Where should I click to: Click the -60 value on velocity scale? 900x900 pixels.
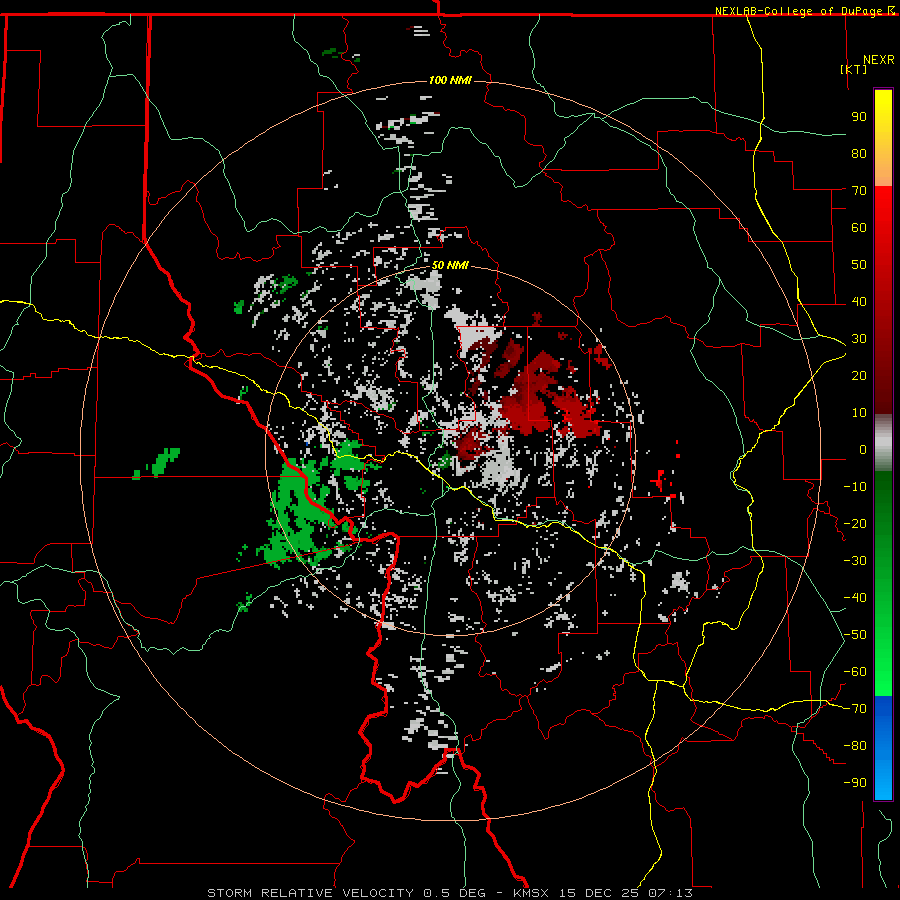tap(855, 672)
